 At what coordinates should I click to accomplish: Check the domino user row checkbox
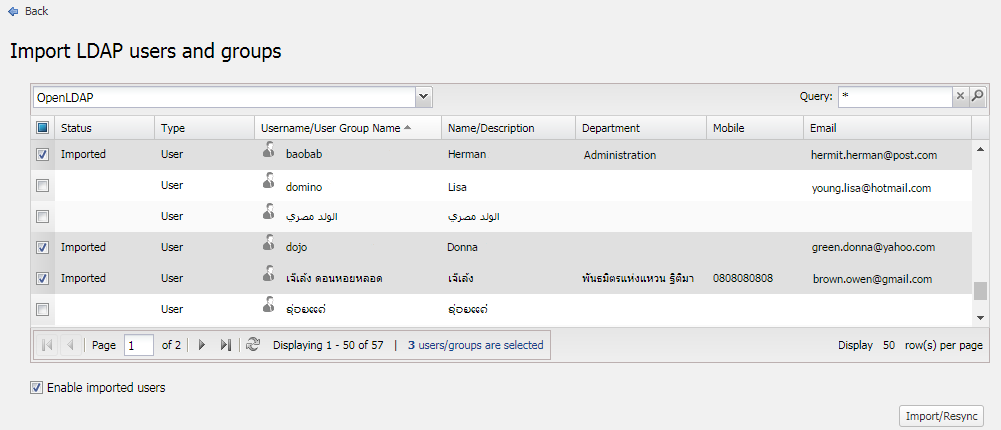(x=42, y=186)
